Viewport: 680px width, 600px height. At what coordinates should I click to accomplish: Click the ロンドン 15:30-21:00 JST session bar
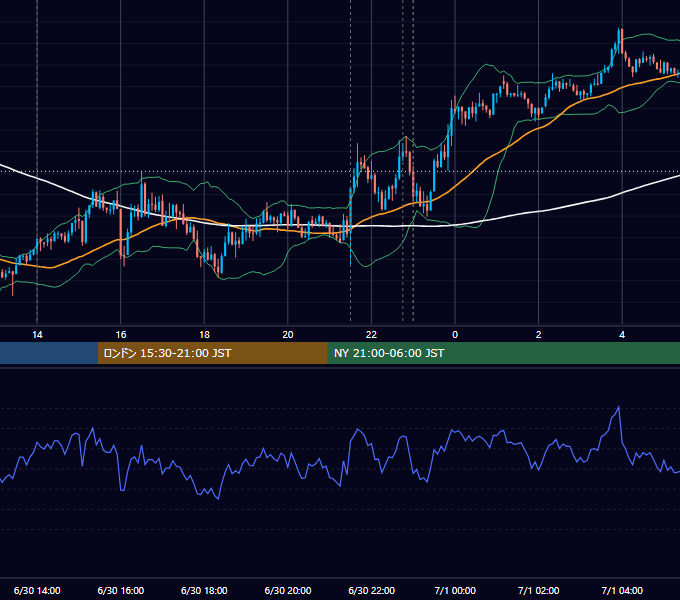tap(212, 353)
